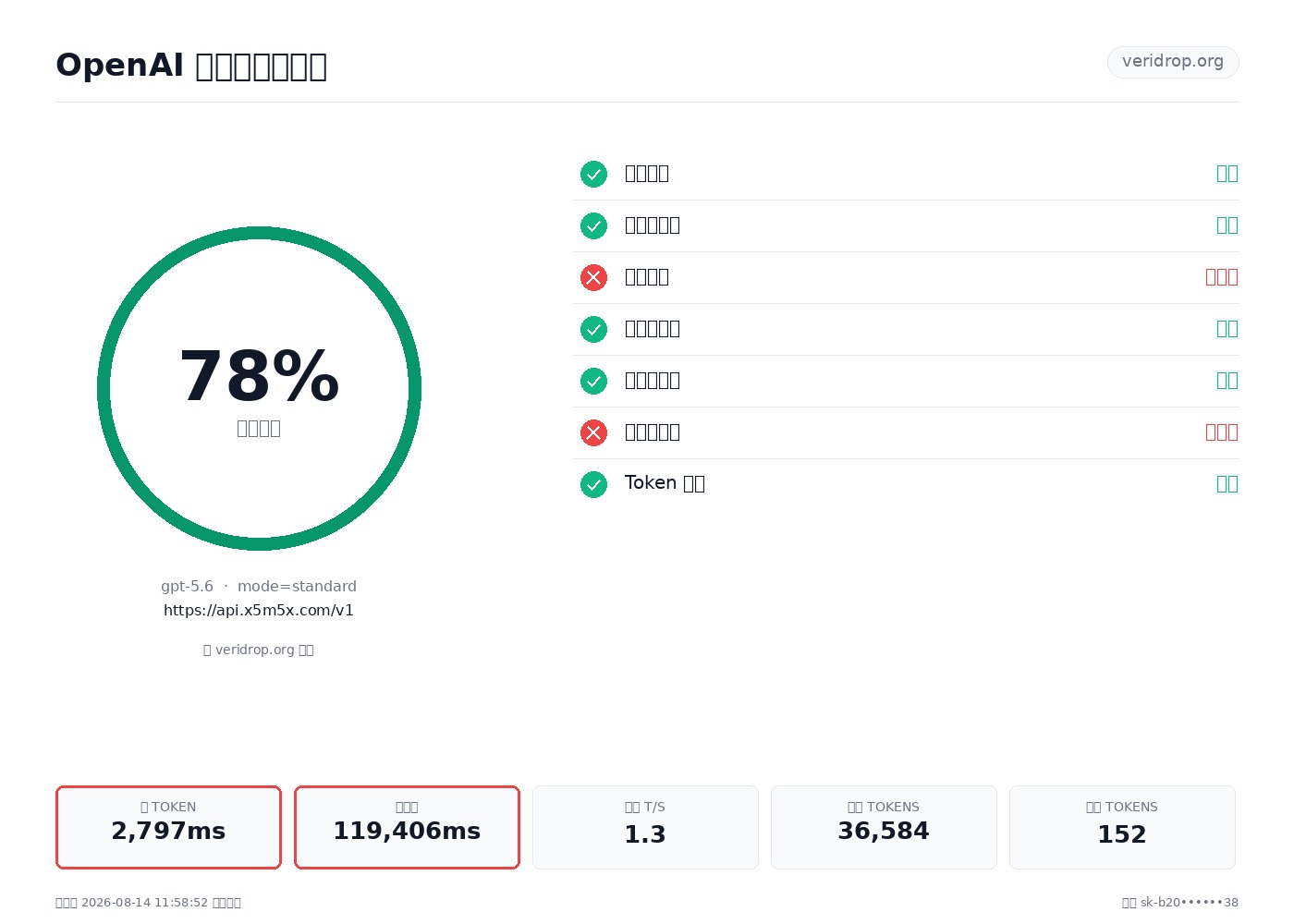
Task: Select the Token check row label
Action: pyautogui.click(x=665, y=483)
